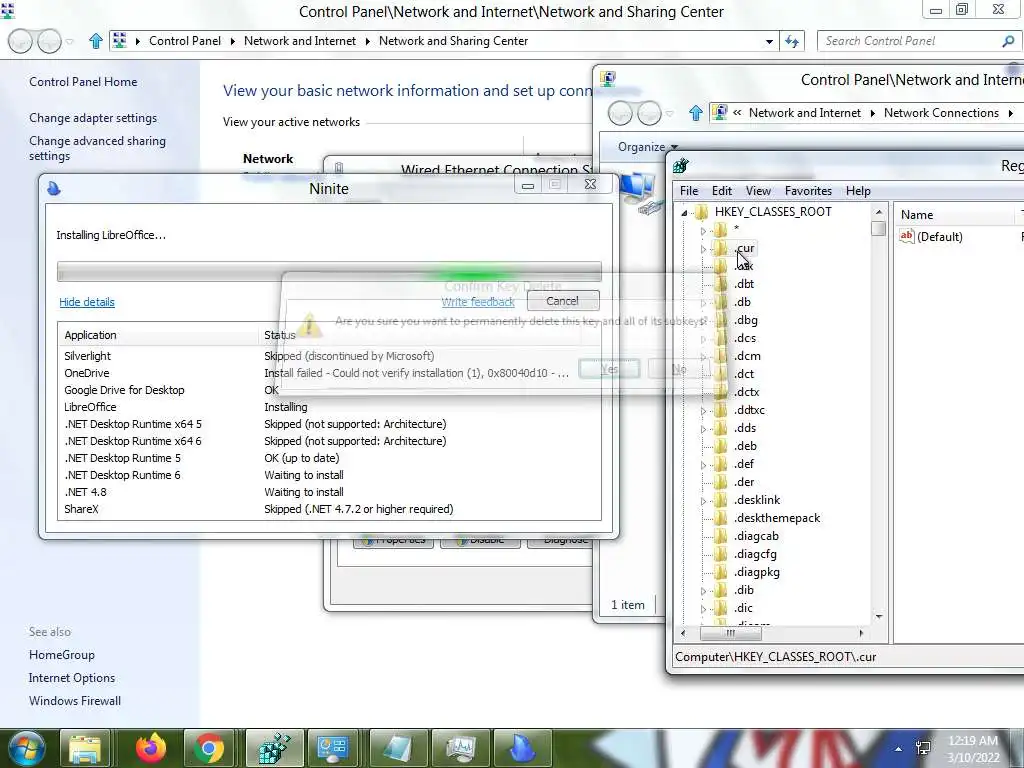Screen dimensions: 1024x768
Task: Open HomeGroup link under See also
Action: [61, 655]
